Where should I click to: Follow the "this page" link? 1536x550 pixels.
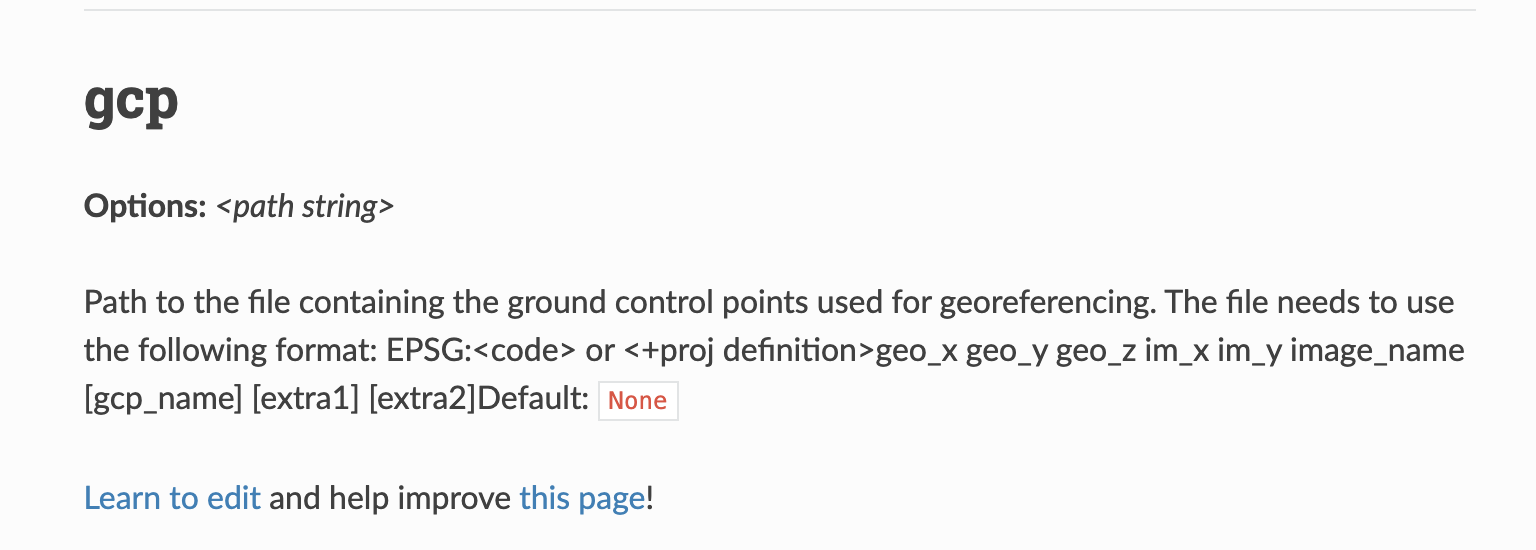click(582, 498)
